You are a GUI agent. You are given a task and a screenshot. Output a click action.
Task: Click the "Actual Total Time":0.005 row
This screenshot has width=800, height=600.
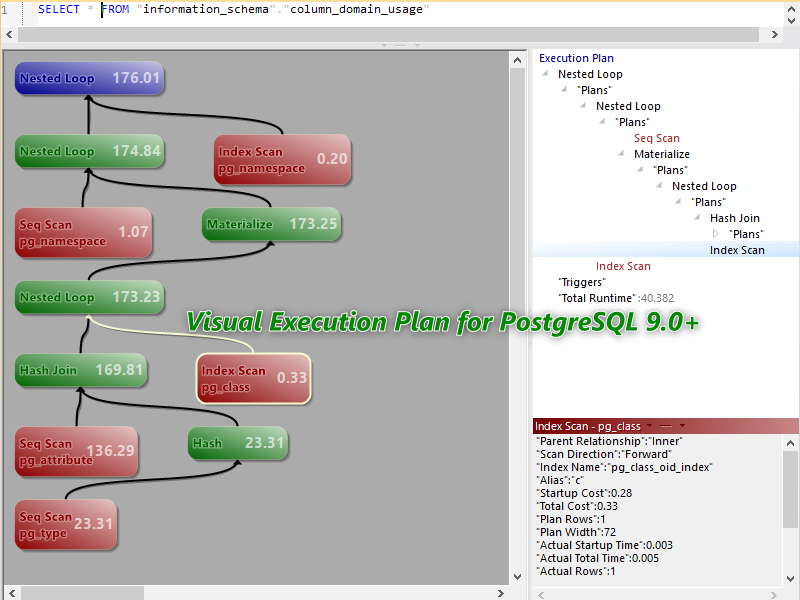coord(597,558)
